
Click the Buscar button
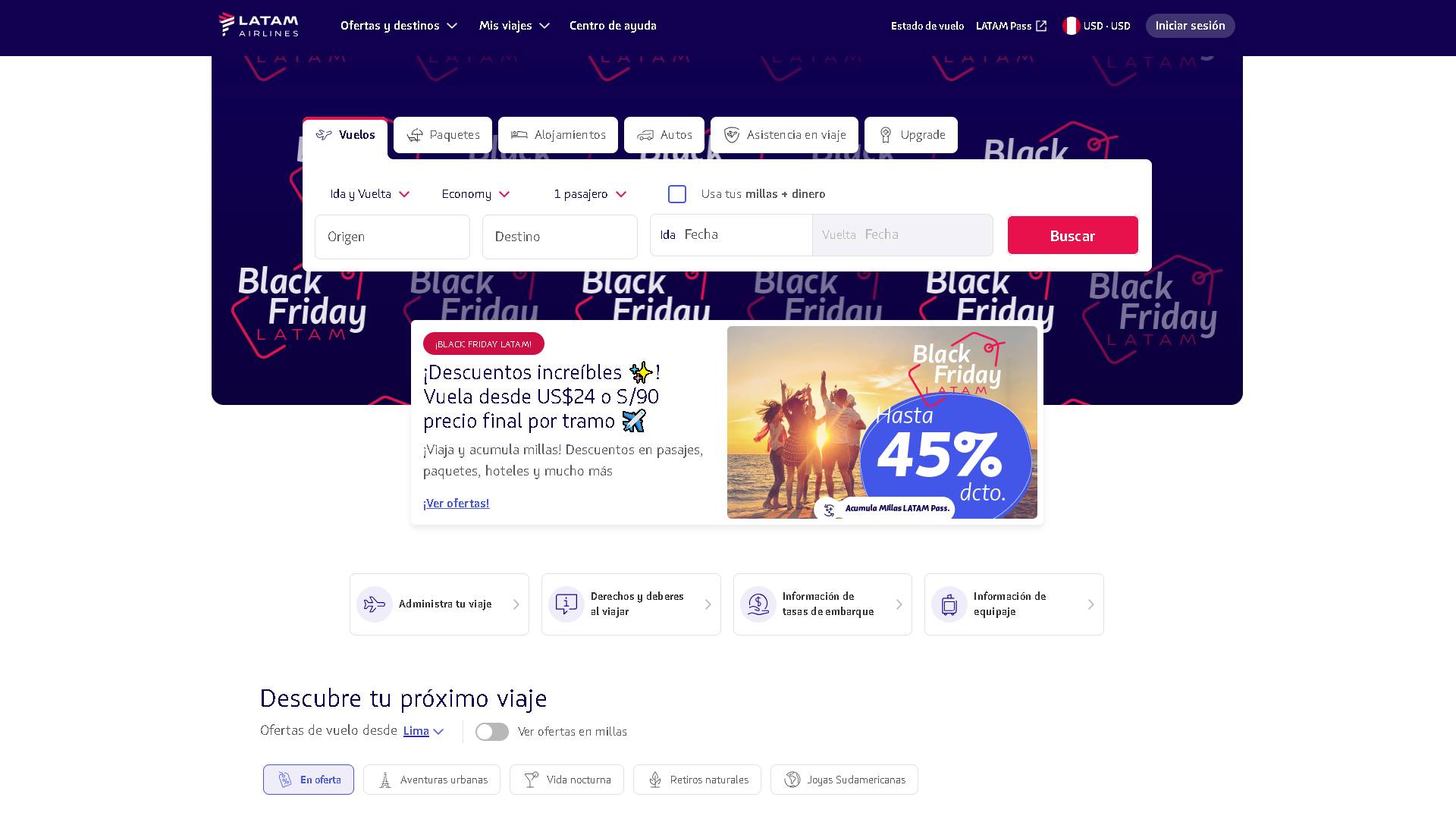point(1072,235)
